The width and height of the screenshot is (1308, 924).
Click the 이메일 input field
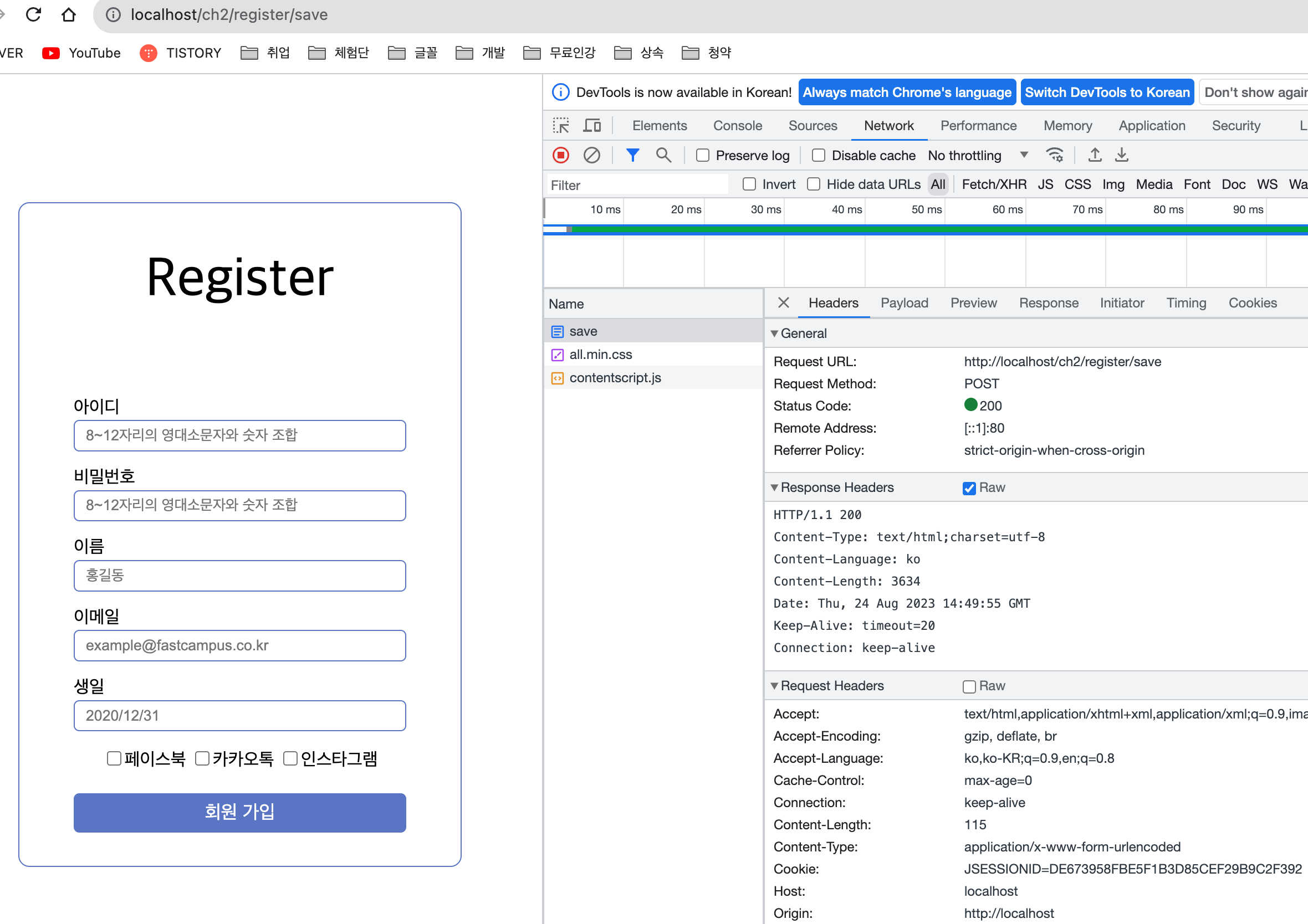click(x=239, y=645)
